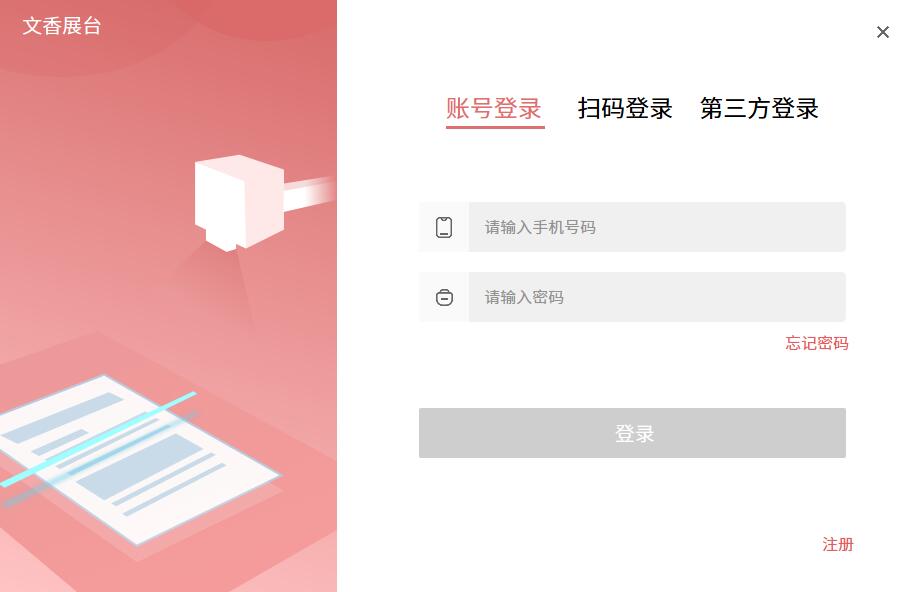The image size is (912, 592).
Task: Click the red underline beneath 账号登录
Action: 495,126
